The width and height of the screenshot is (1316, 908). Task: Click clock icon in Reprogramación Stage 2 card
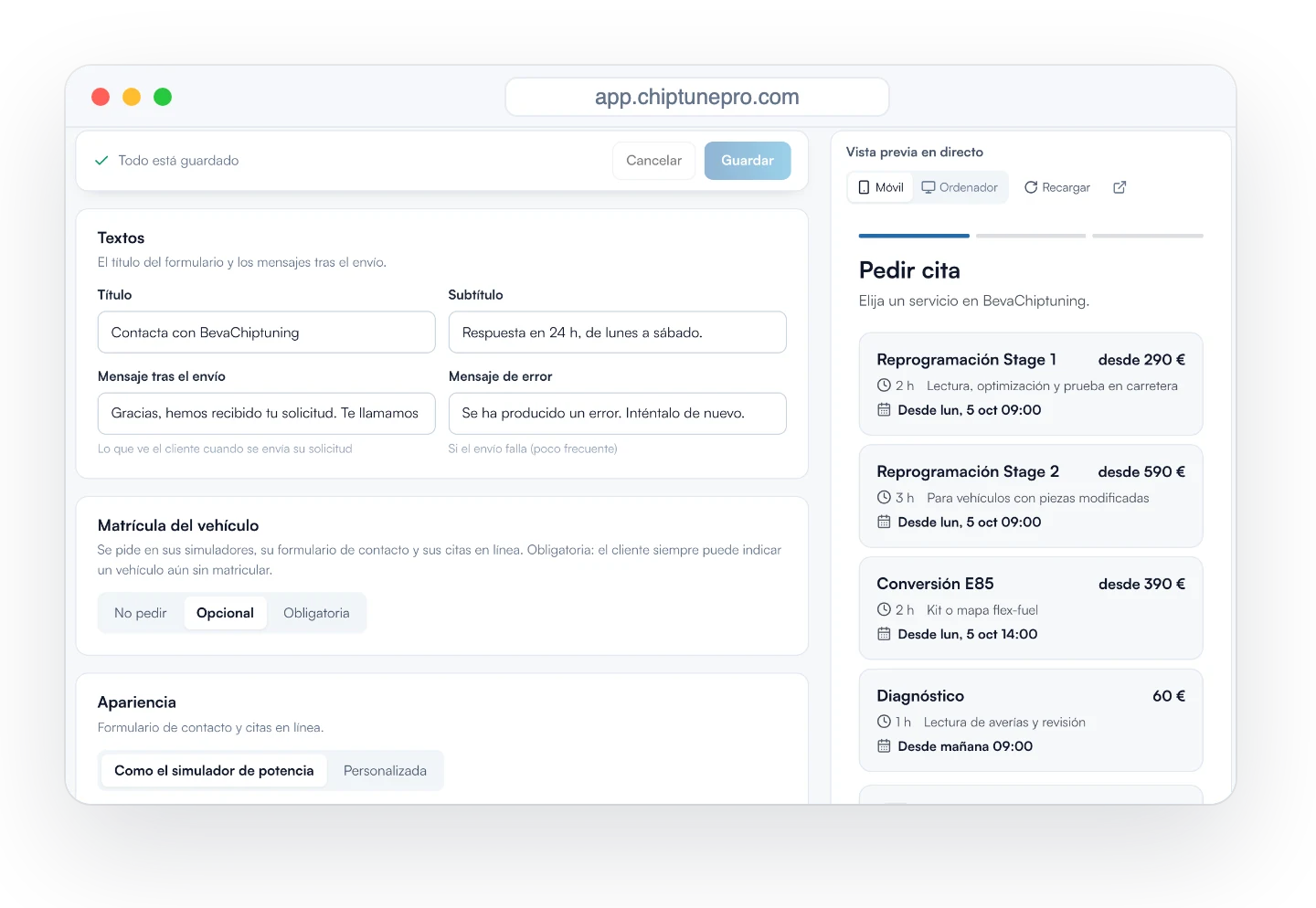(884, 498)
